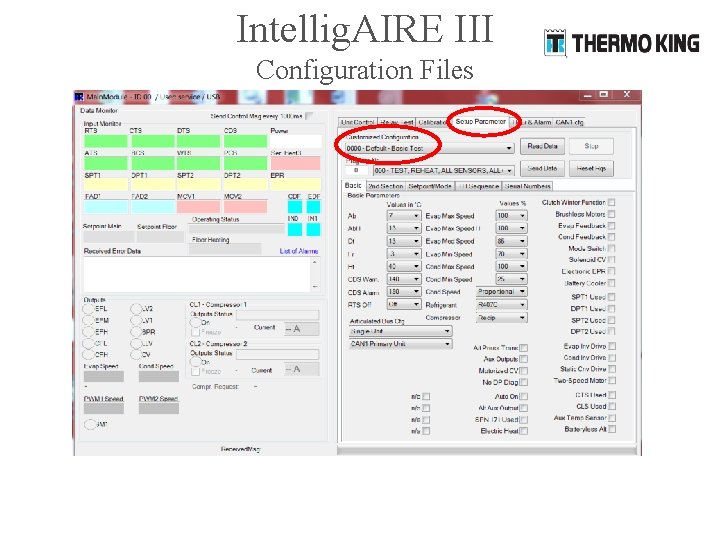Image resolution: width=720 pixels, height=540 pixels.
Task: Click the IN1 cyan indicator box
Action: (x=313, y=229)
